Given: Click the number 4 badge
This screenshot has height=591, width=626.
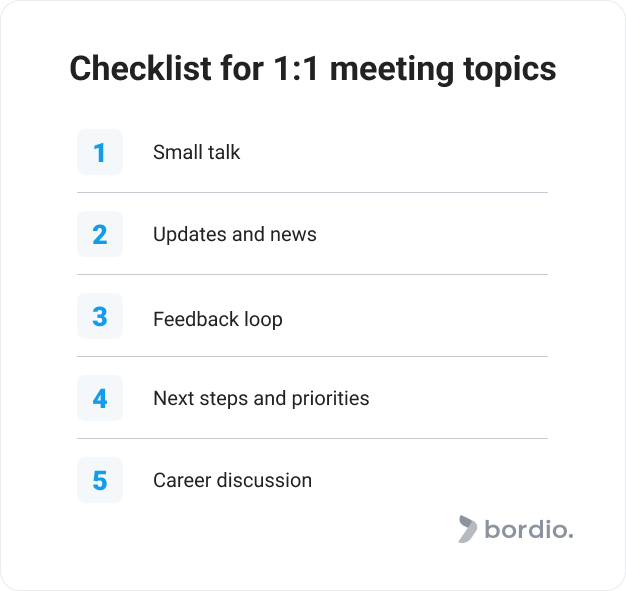Looking at the screenshot, I should [100, 398].
